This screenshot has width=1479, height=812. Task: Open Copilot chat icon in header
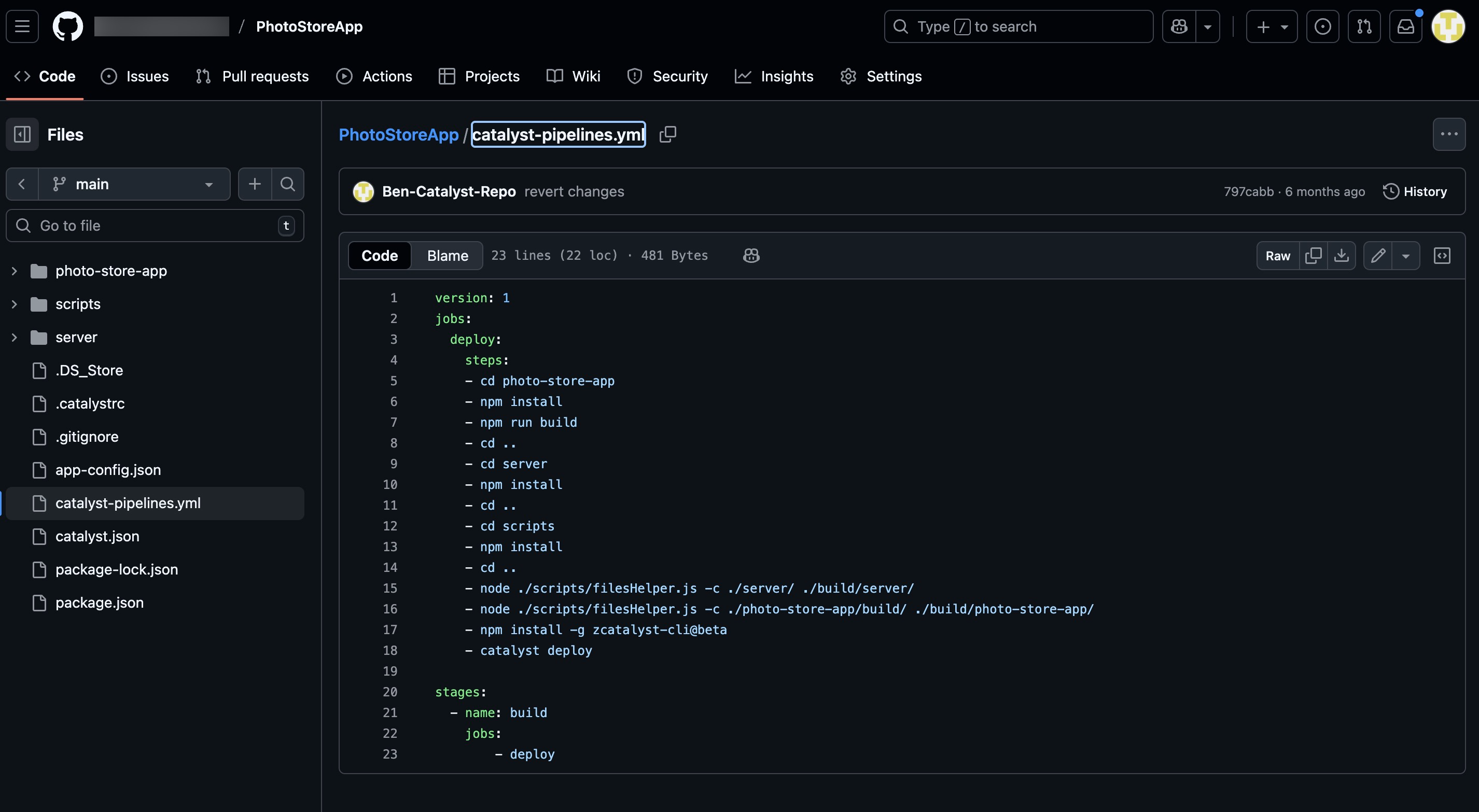pos(1179,26)
